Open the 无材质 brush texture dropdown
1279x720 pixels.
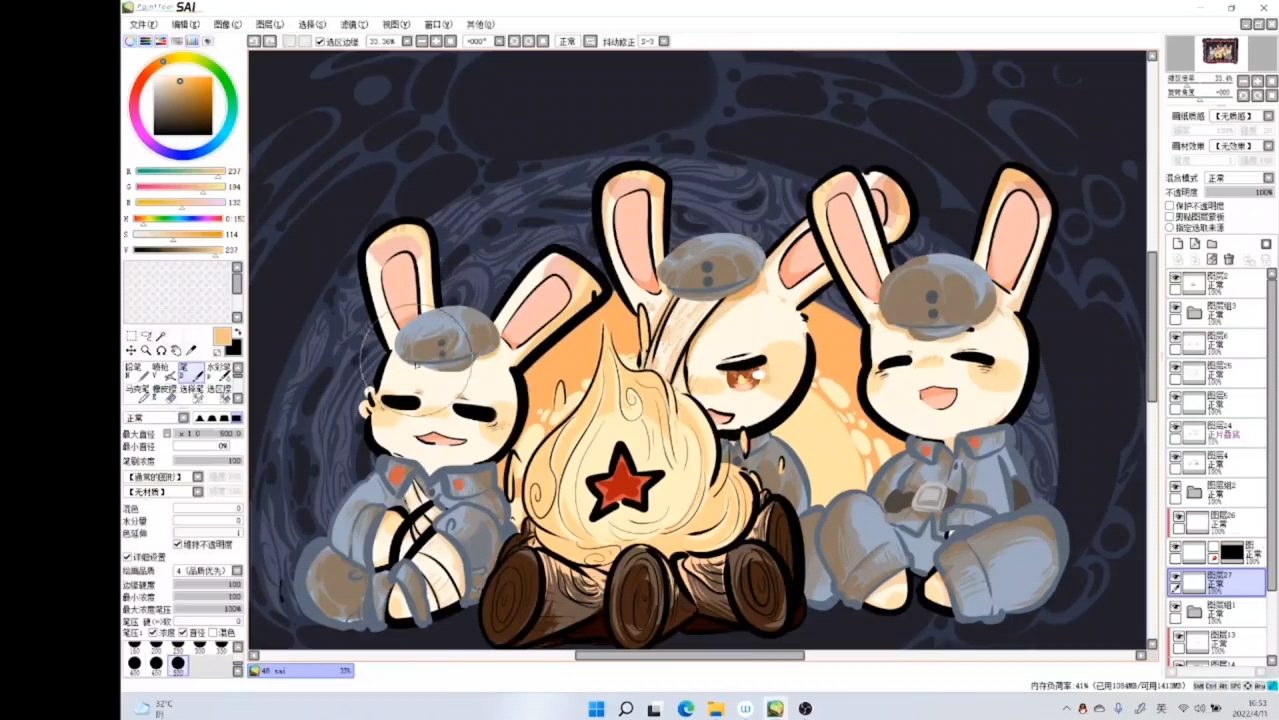tap(163, 492)
